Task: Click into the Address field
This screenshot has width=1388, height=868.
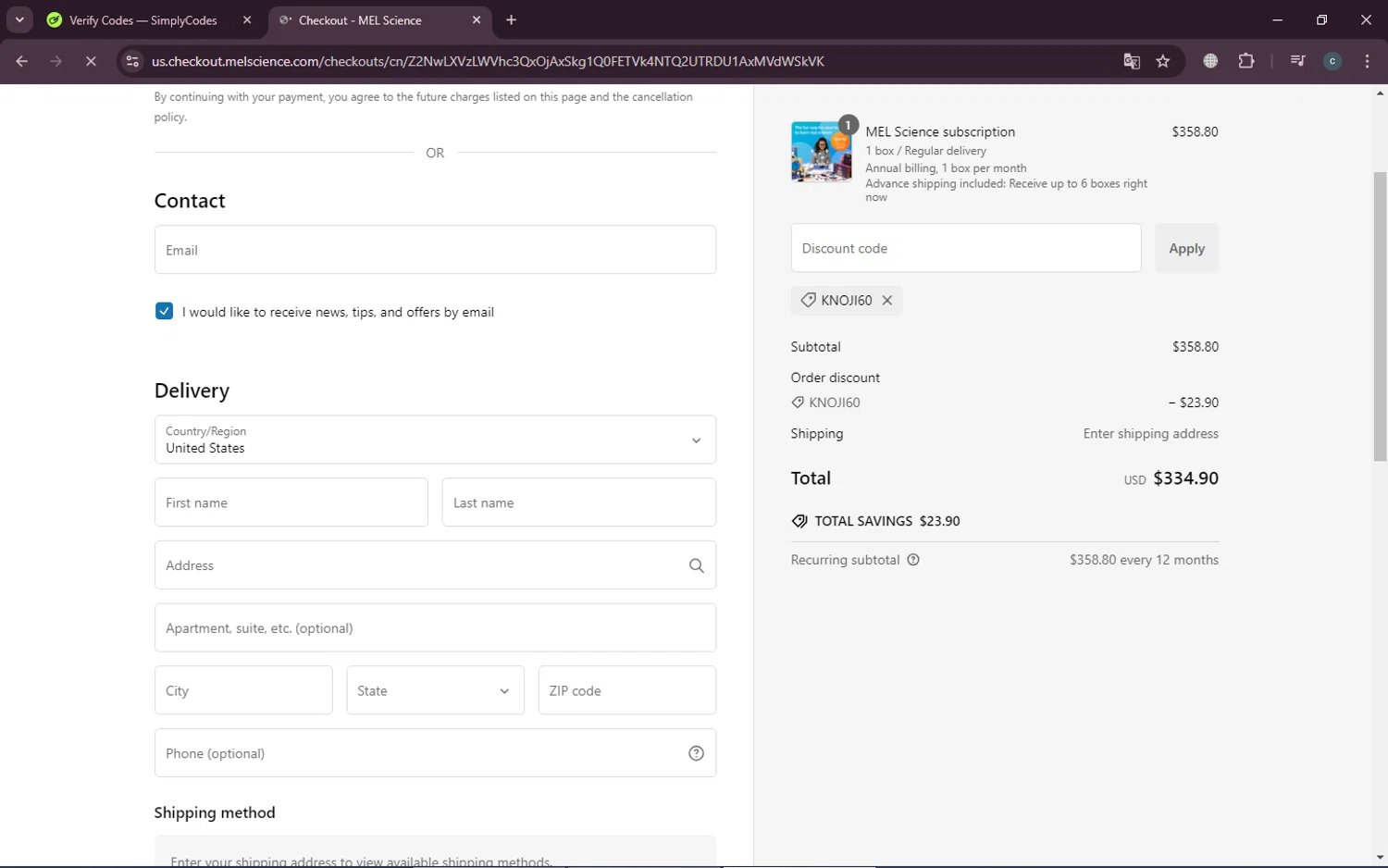Action: (x=435, y=565)
